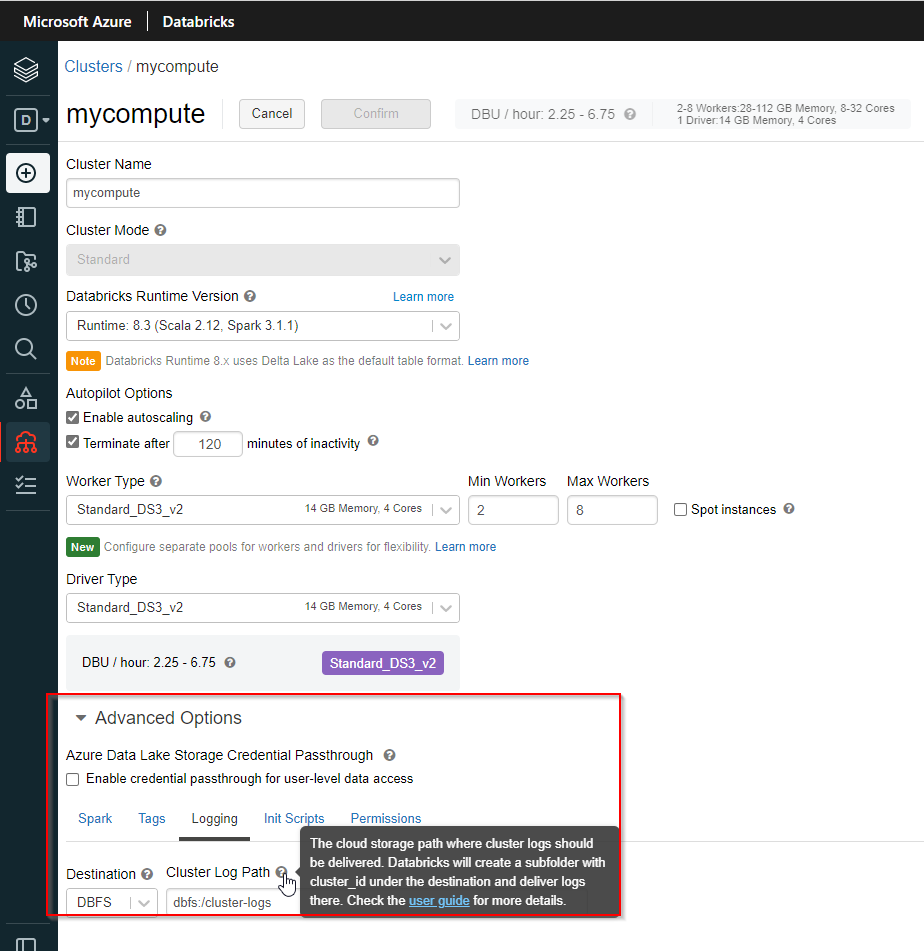
Task: Click the Databricks title in header
Action: tap(198, 22)
